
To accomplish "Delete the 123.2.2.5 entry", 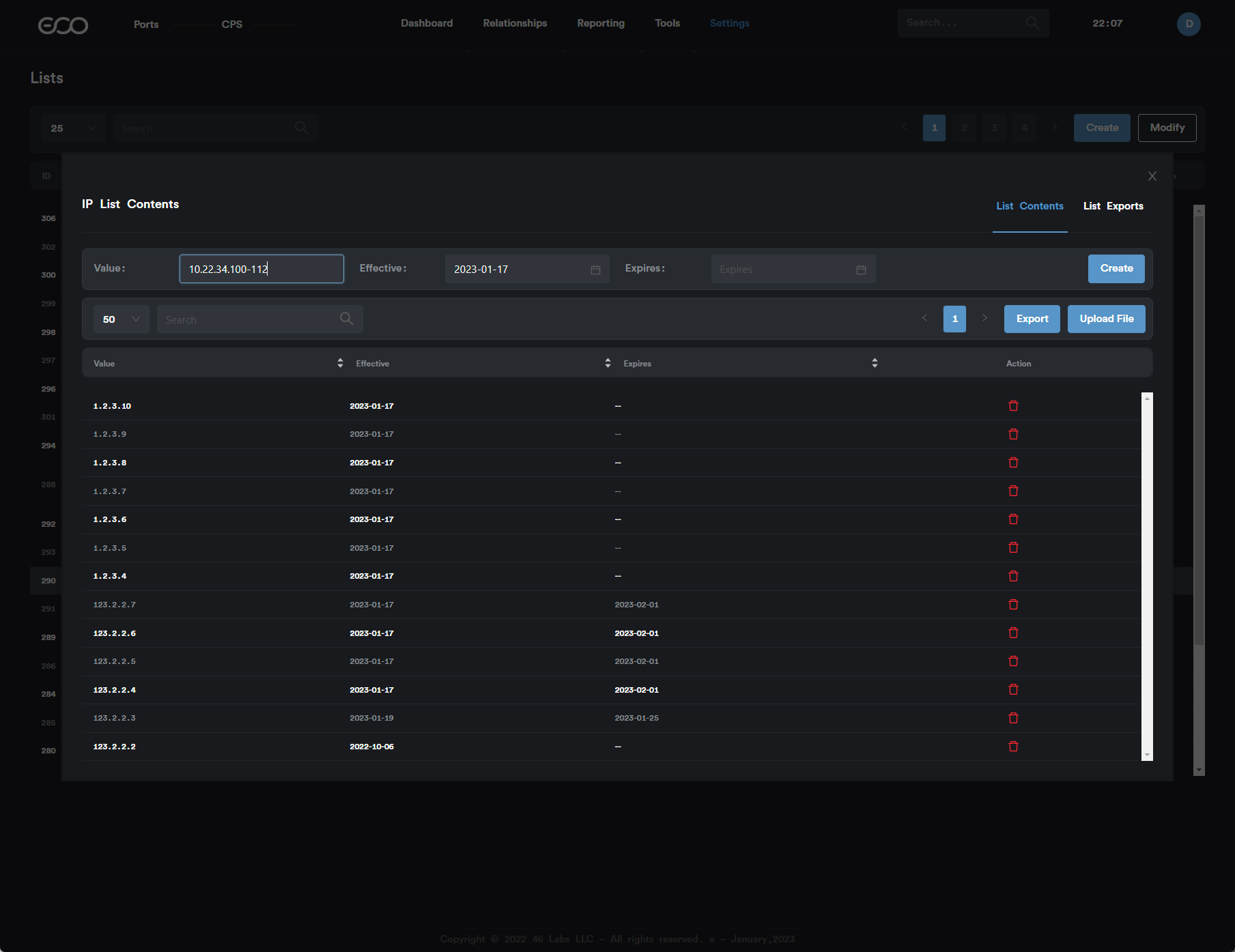I will coord(1013,661).
